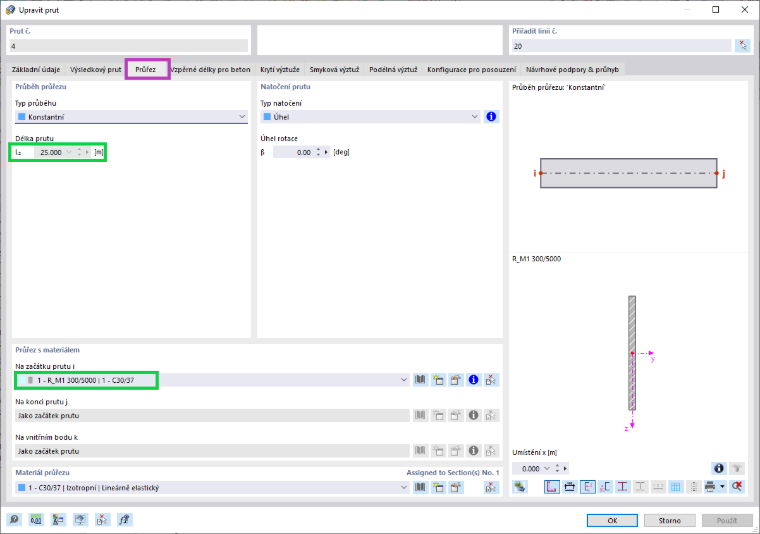Image resolution: width=760 pixels, height=534 pixels.
Task: Toggle section axes C-shape icon in preview toolbar
Action: click(x=605, y=487)
